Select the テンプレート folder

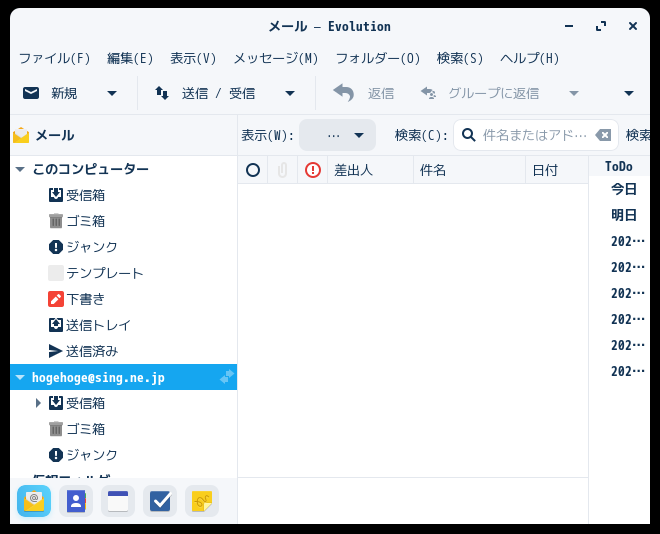(123, 273)
